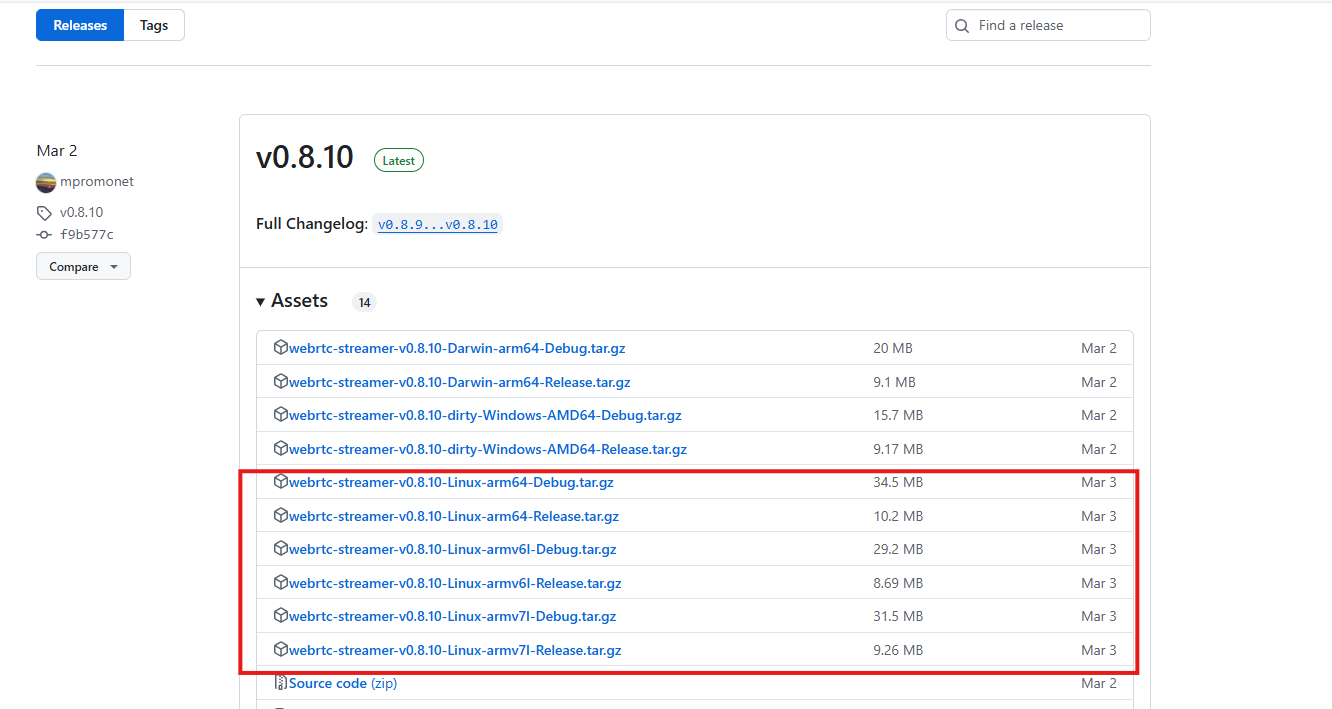Click the f9b577c commit hash
This screenshot has width=1332, height=709.
tap(87, 235)
